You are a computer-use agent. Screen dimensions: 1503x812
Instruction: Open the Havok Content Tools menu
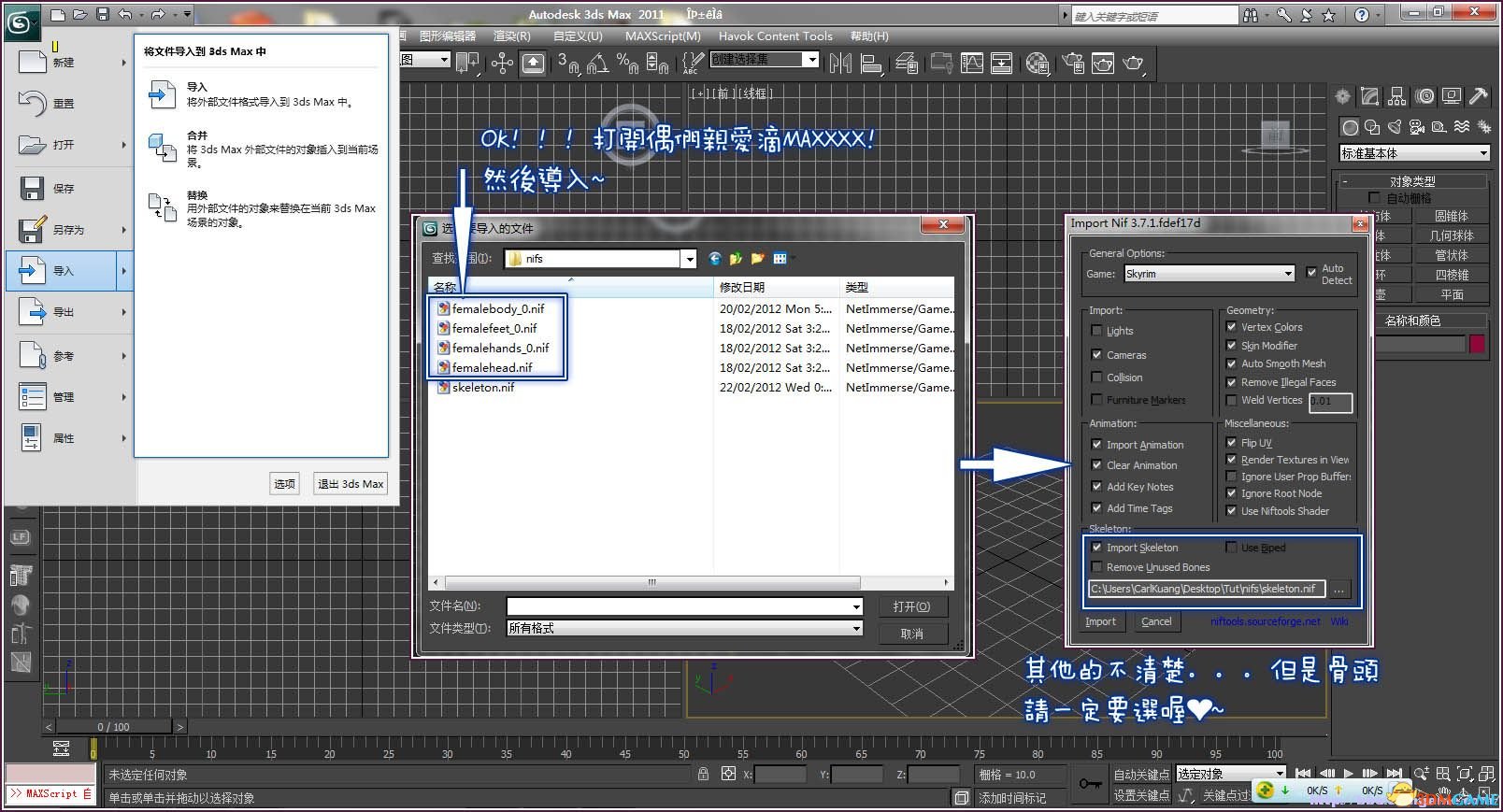775,36
